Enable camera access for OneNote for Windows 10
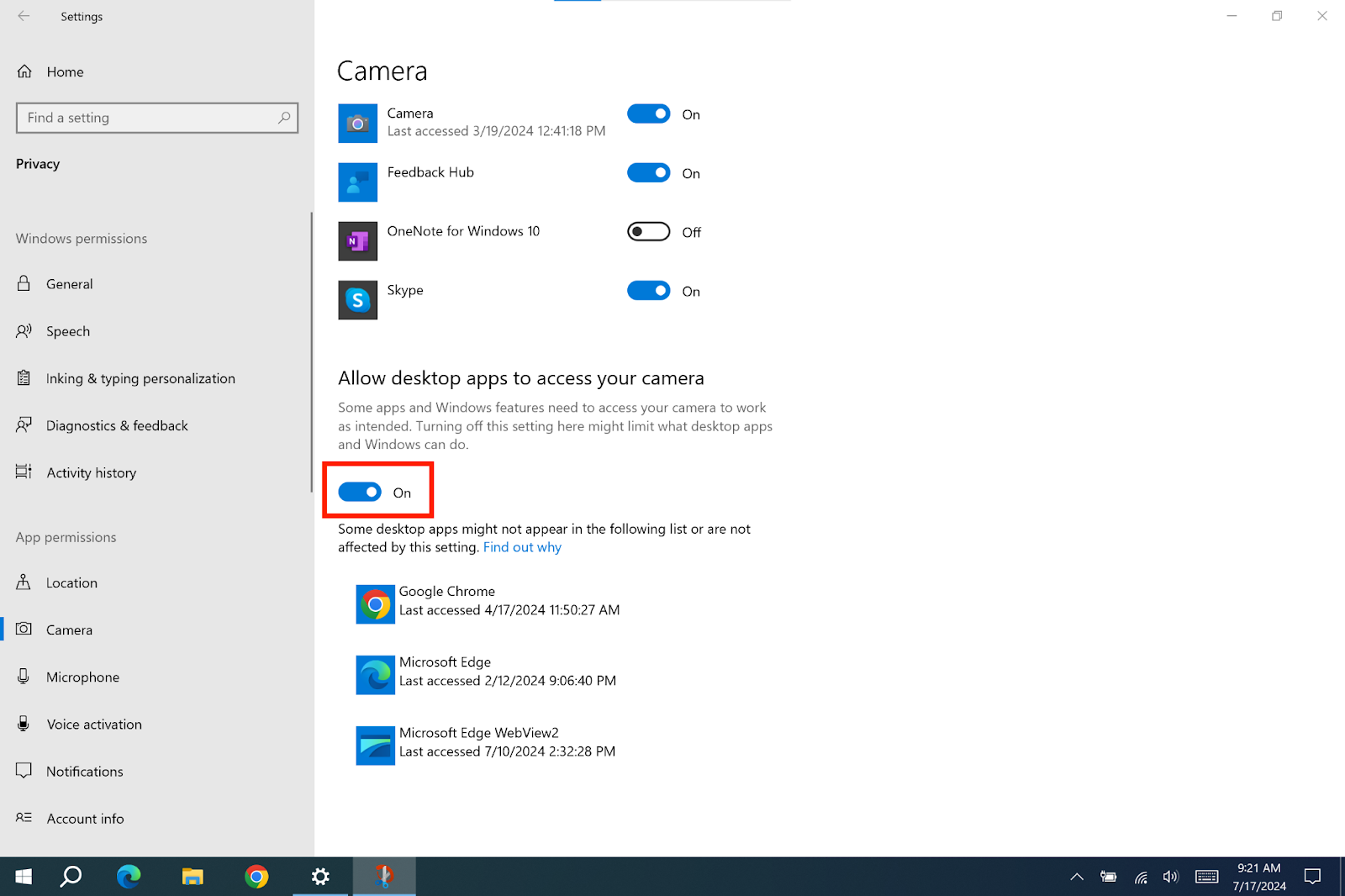 [x=649, y=231]
